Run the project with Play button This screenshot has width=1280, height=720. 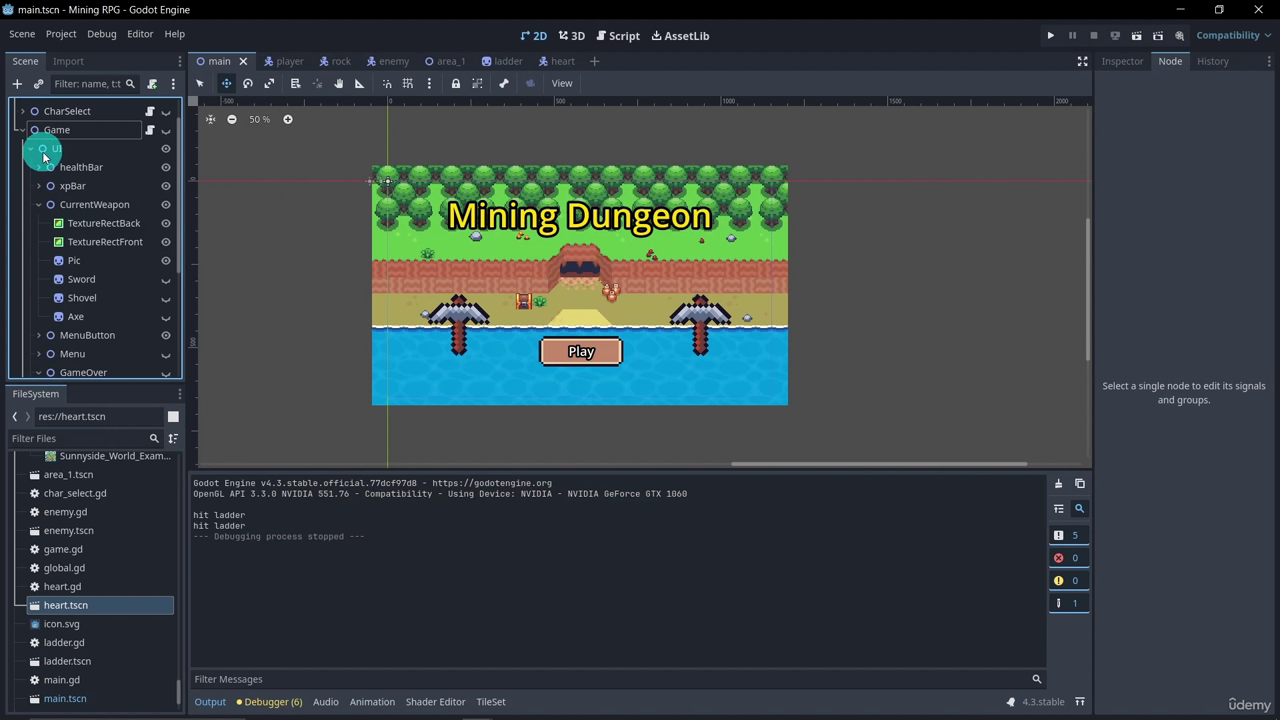(x=1050, y=35)
